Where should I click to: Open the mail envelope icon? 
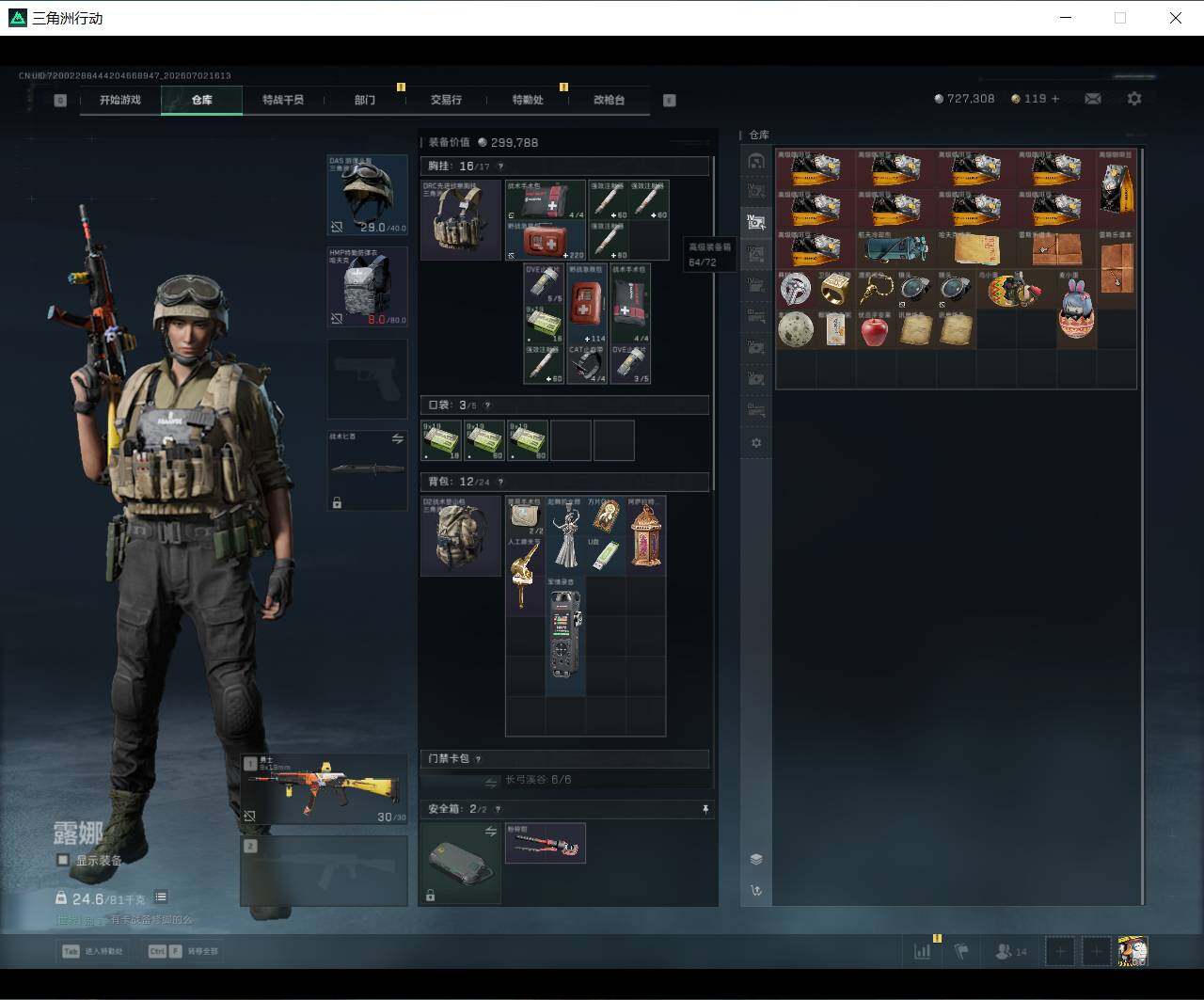[x=1093, y=99]
